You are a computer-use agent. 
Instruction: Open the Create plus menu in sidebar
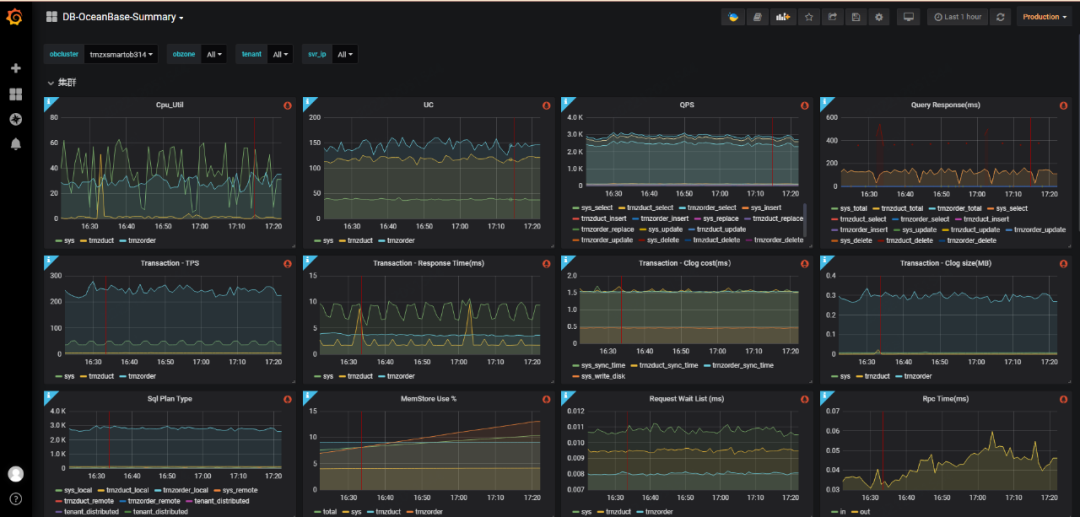tap(15, 68)
